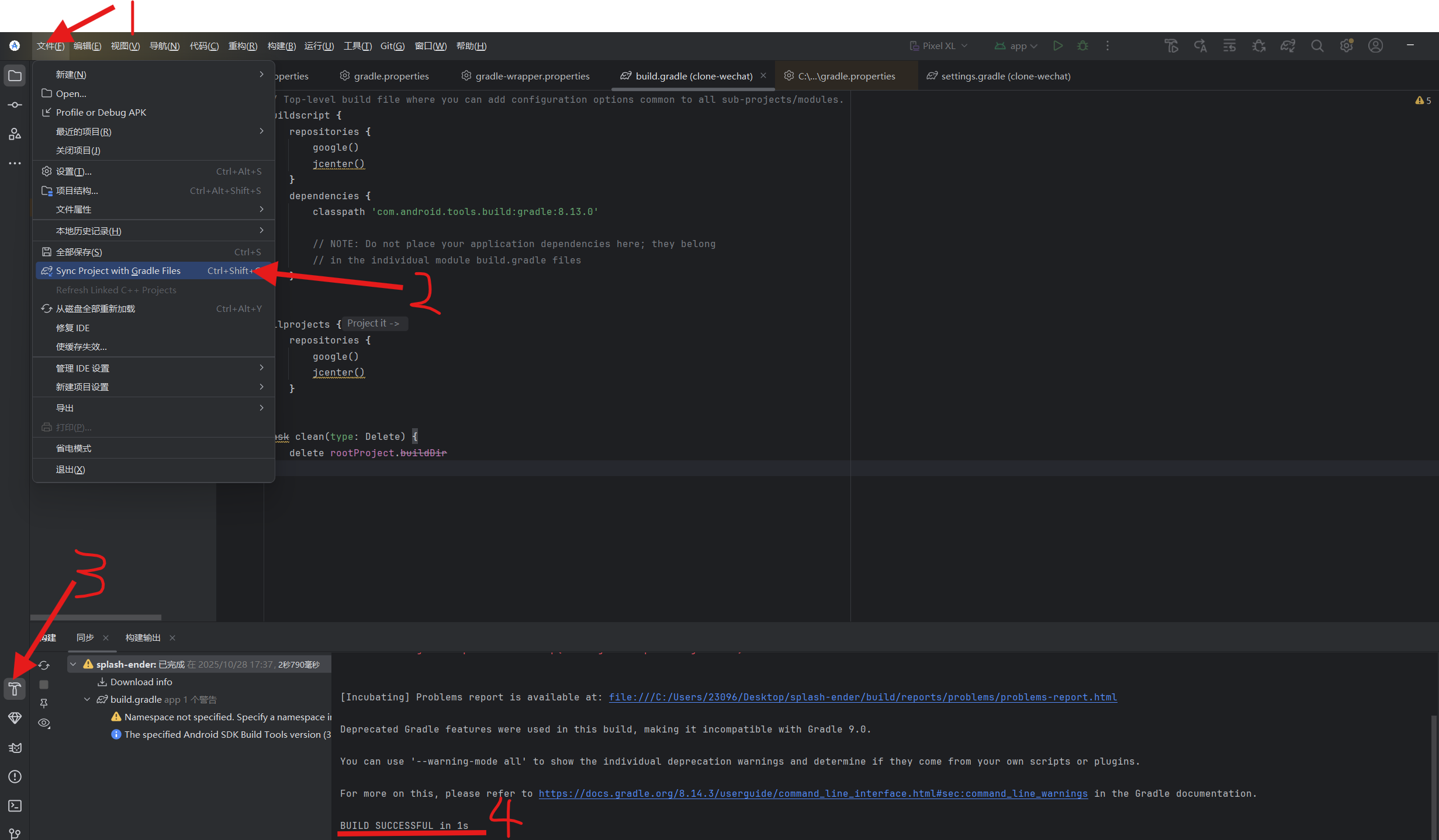Open the app run configuration dropdown
Viewport: 1439px width, 840px height.
tap(1016, 46)
